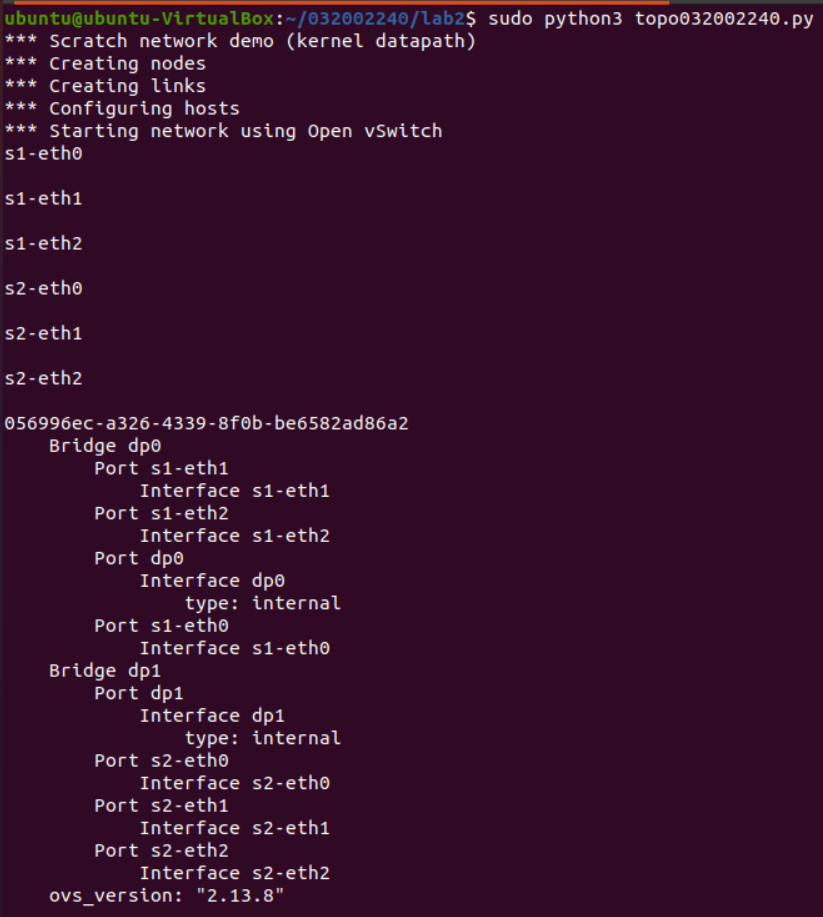Click the "Port dp0" line
The width and height of the screenshot is (823, 917).
tap(139, 558)
